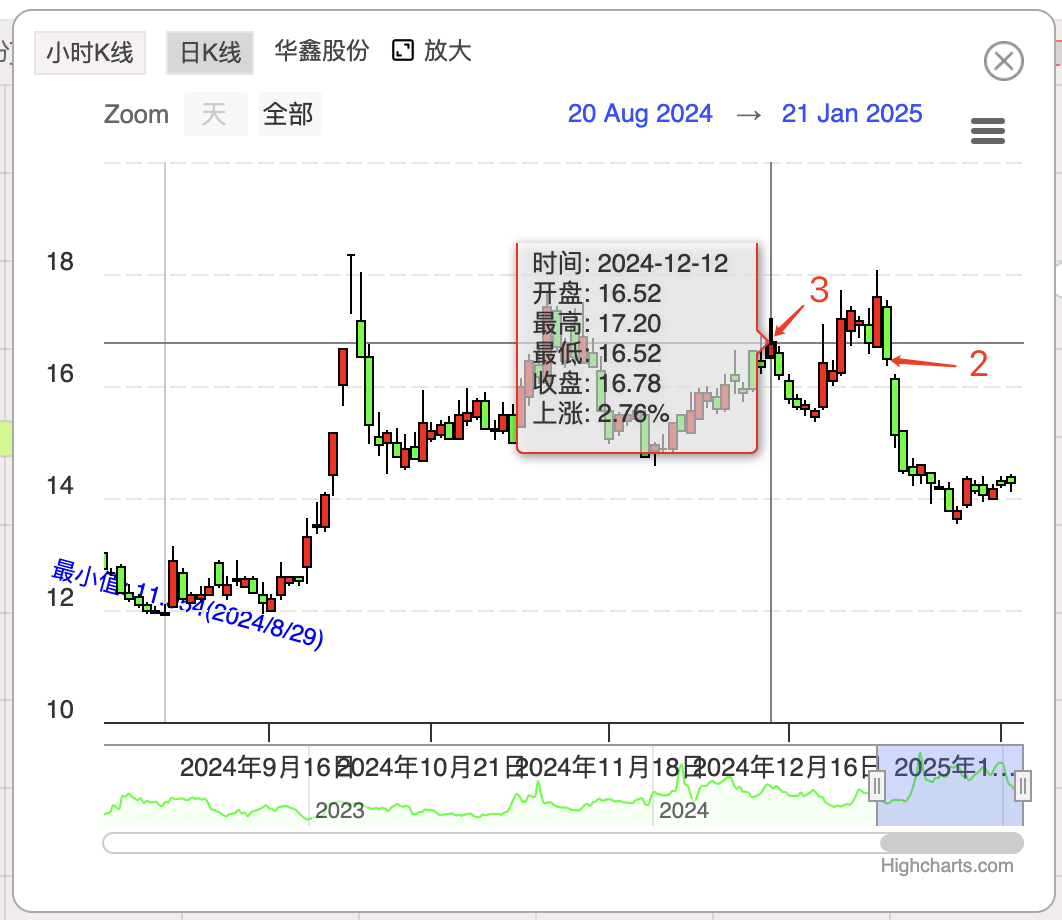
Task: Open the Highcharts.com credit link
Action: pos(947,866)
